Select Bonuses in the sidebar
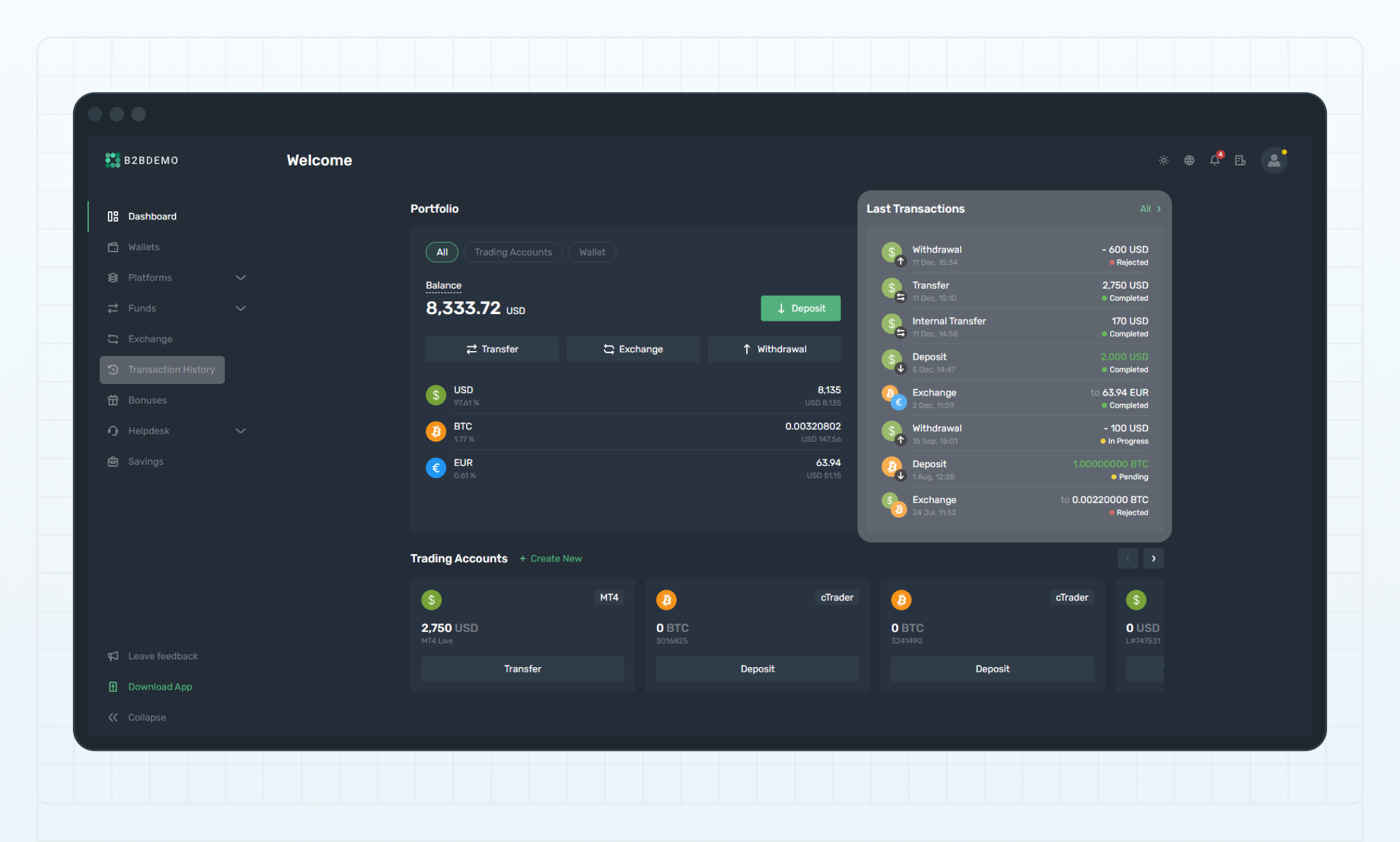This screenshot has height=842, width=1400. point(147,400)
